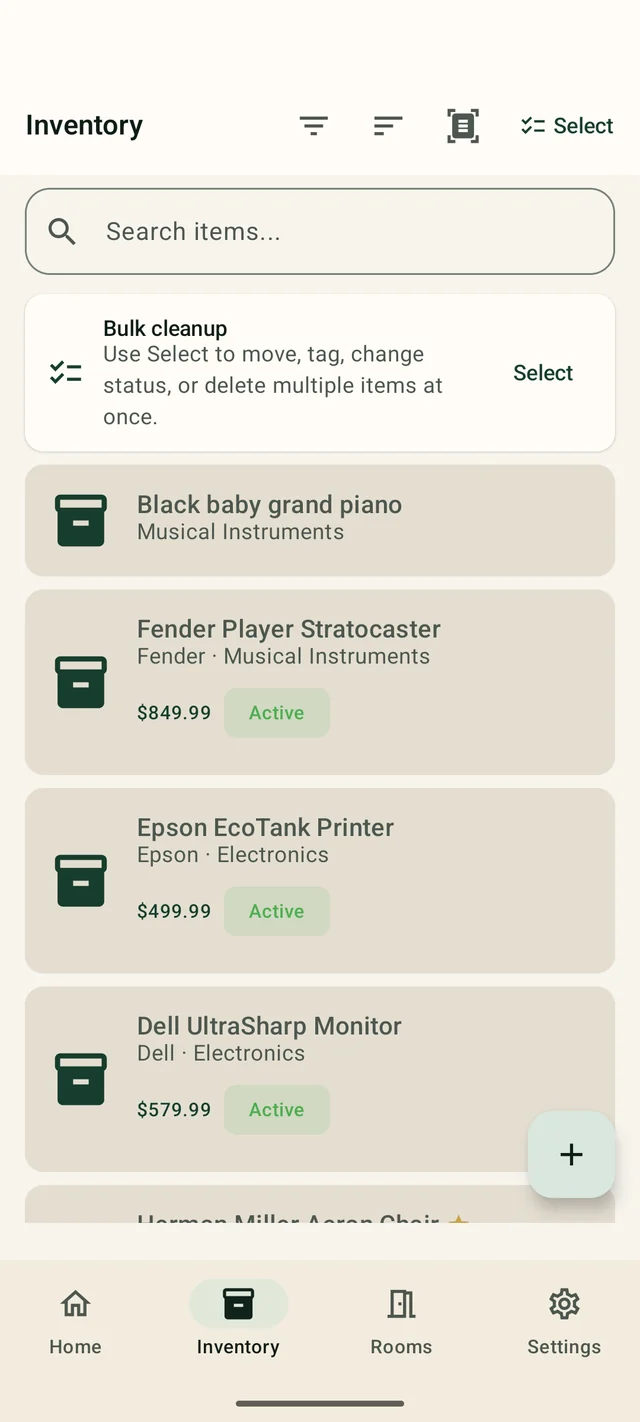This screenshot has height=1422, width=640.
Task: Select the Inventory tab in the bottom bar
Action: 238,1322
